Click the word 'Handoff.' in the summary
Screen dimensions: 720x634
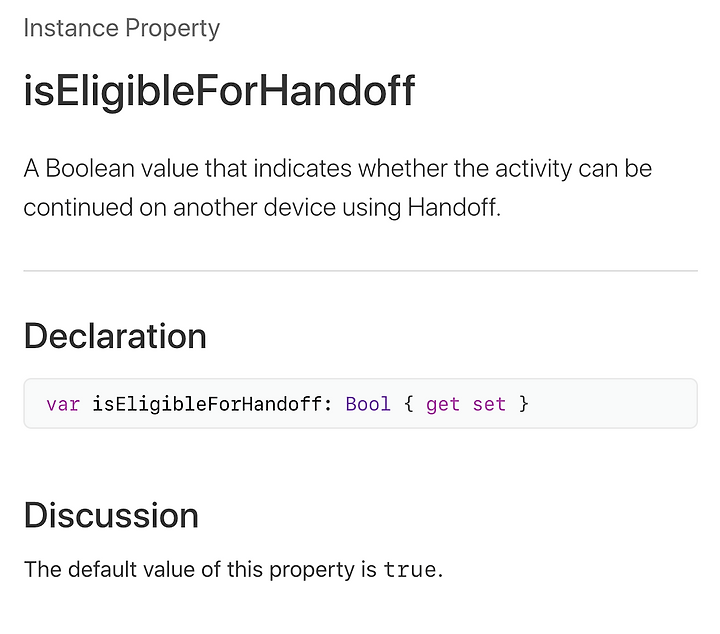454,207
